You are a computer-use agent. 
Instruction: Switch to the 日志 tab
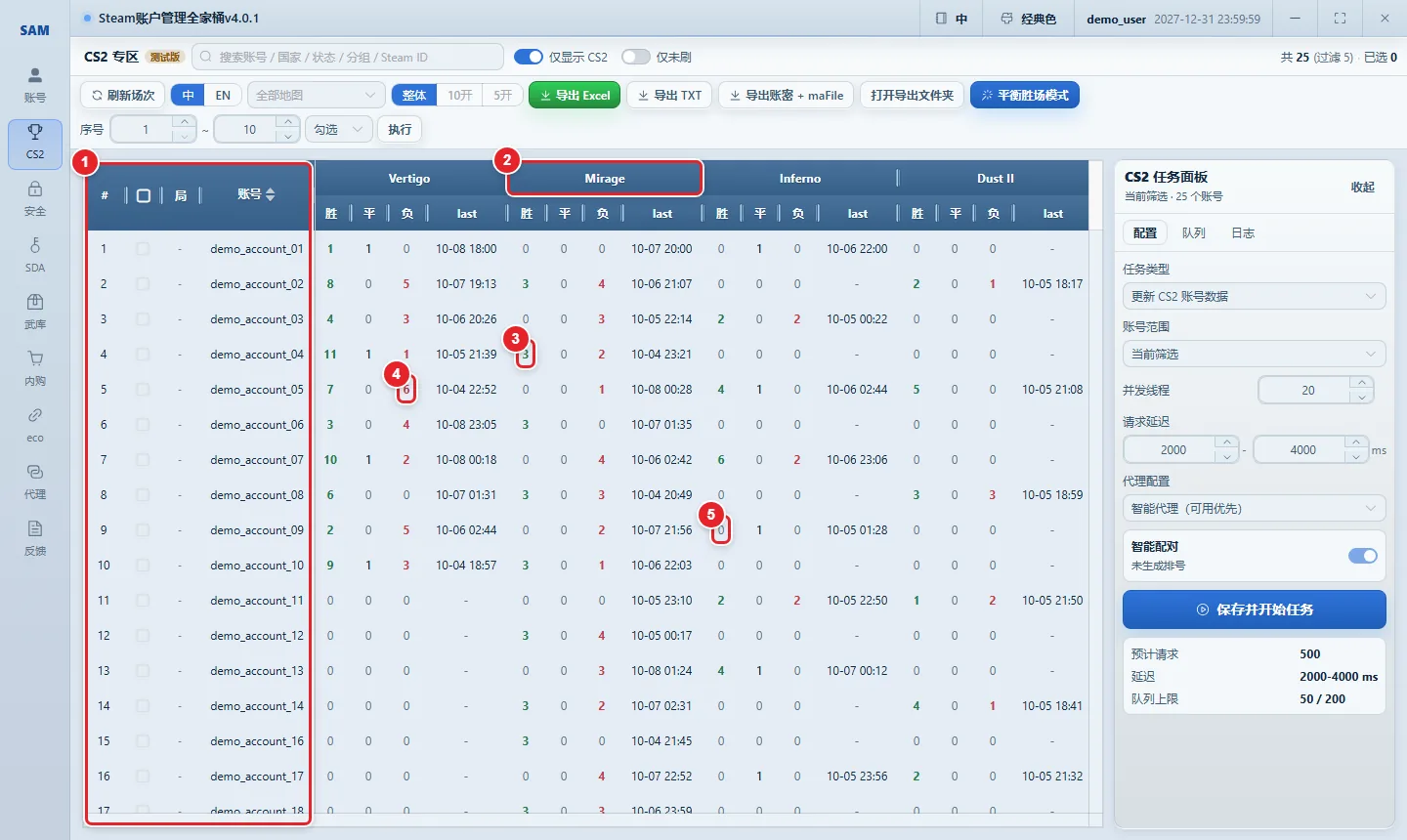click(1243, 232)
